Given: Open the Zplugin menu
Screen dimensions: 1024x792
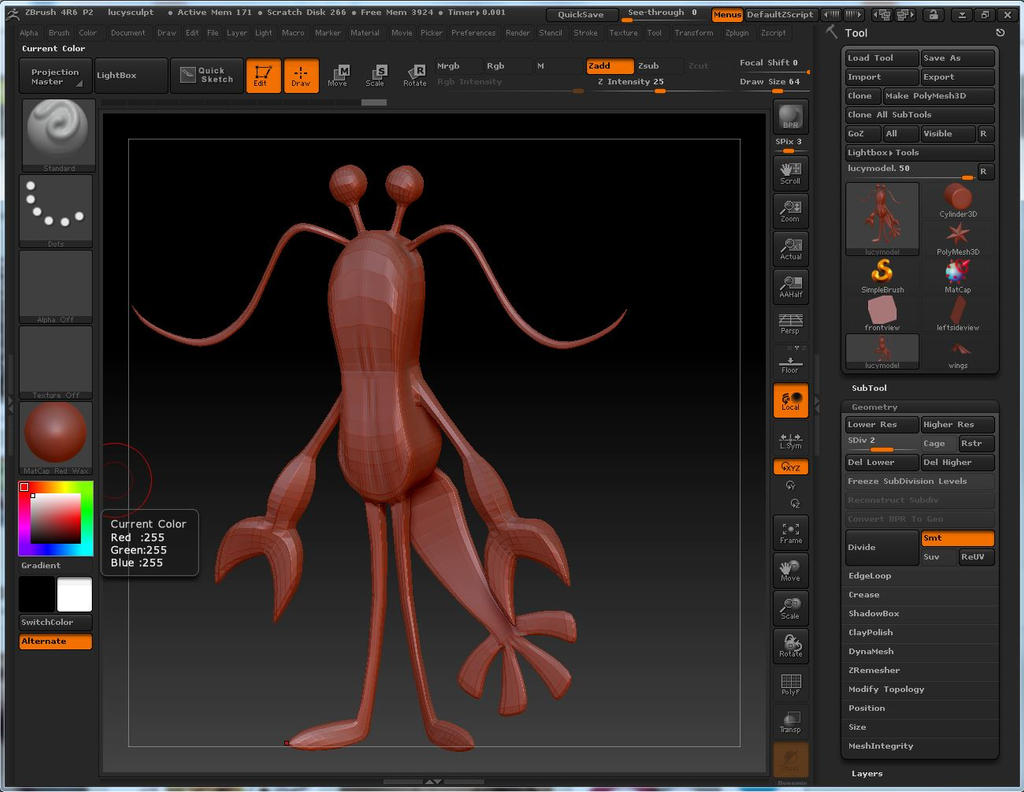Looking at the screenshot, I should pos(737,33).
